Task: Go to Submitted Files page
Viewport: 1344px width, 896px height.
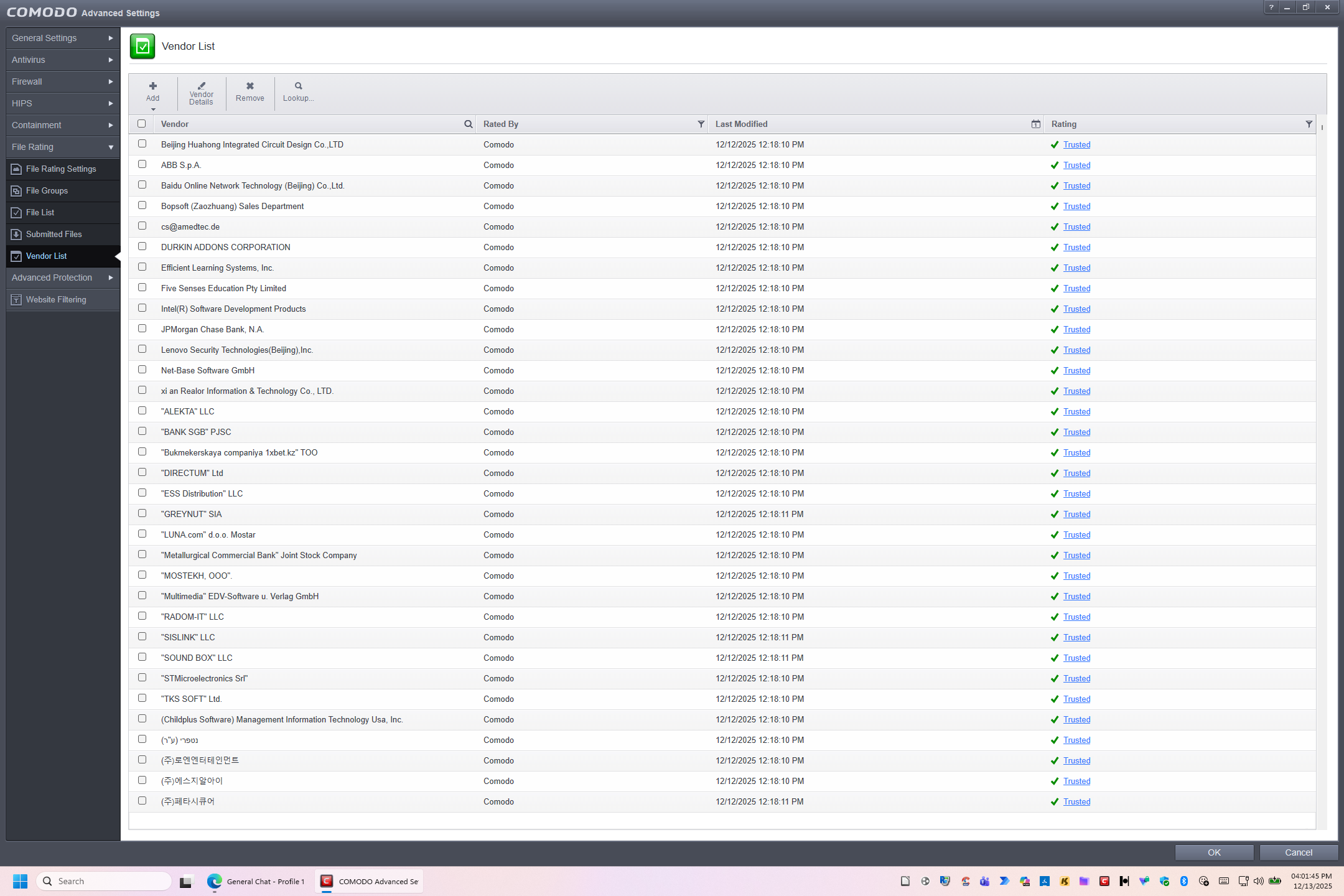Action: pyautogui.click(x=54, y=235)
